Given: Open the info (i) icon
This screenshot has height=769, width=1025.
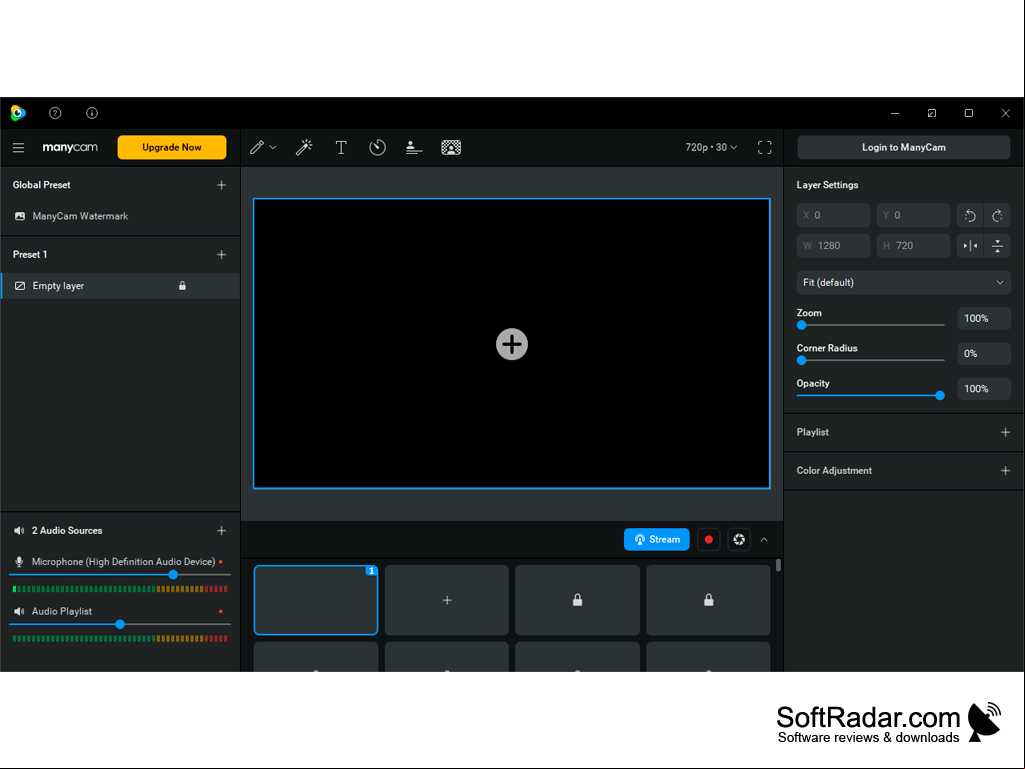Looking at the screenshot, I should point(92,113).
